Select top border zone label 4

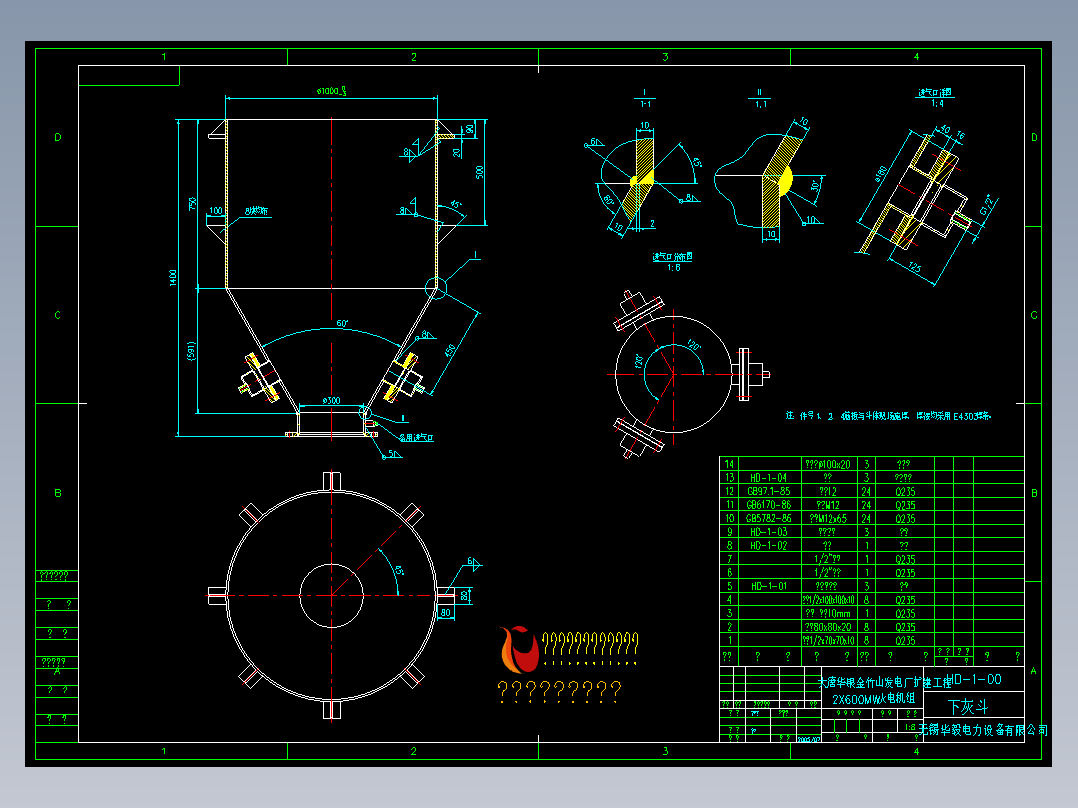pyautogui.click(x=916, y=57)
